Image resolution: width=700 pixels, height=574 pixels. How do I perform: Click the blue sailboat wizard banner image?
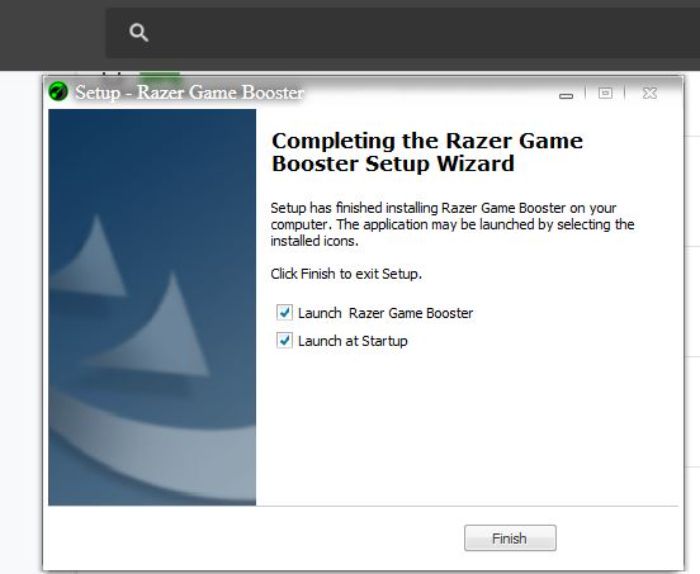152,307
